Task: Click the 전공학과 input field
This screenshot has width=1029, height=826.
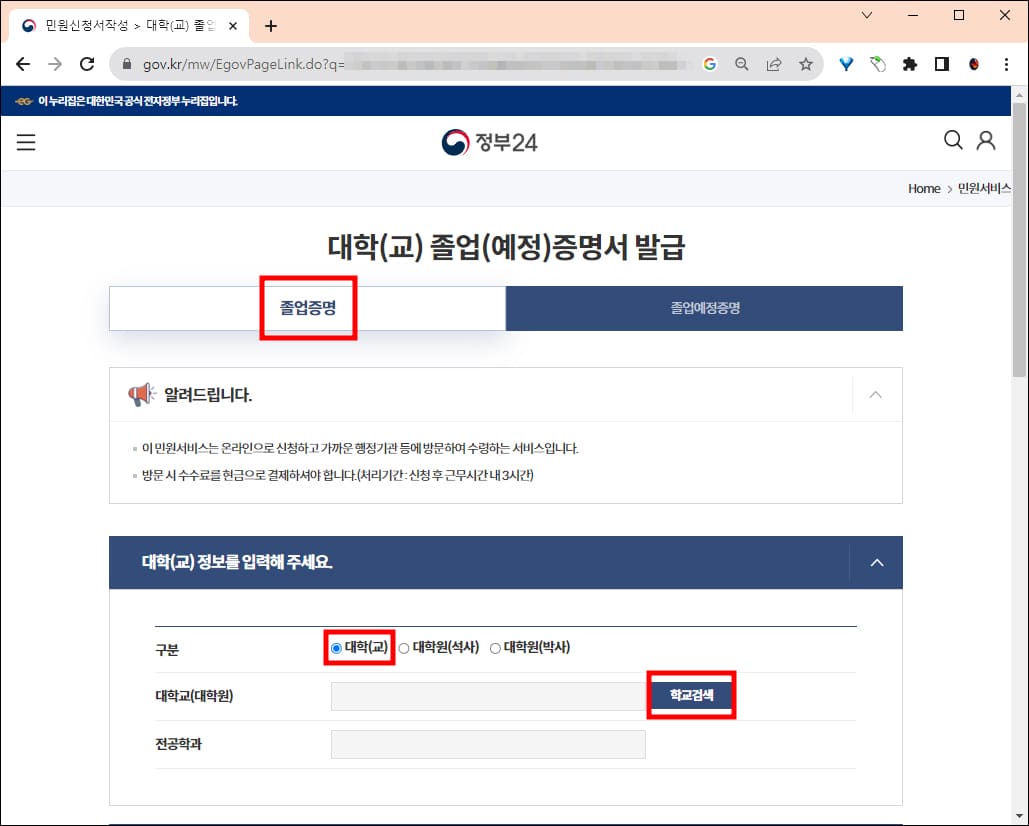Action: click(488, 743)
